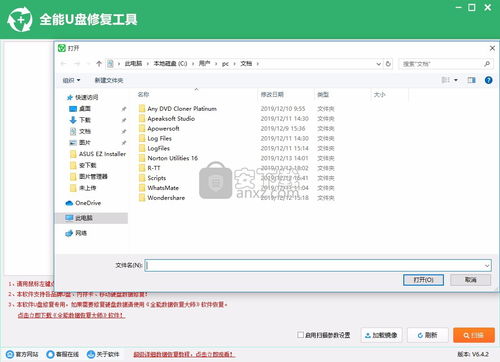Click the U-disk repair tool logo icon

(x=20, y=19)
